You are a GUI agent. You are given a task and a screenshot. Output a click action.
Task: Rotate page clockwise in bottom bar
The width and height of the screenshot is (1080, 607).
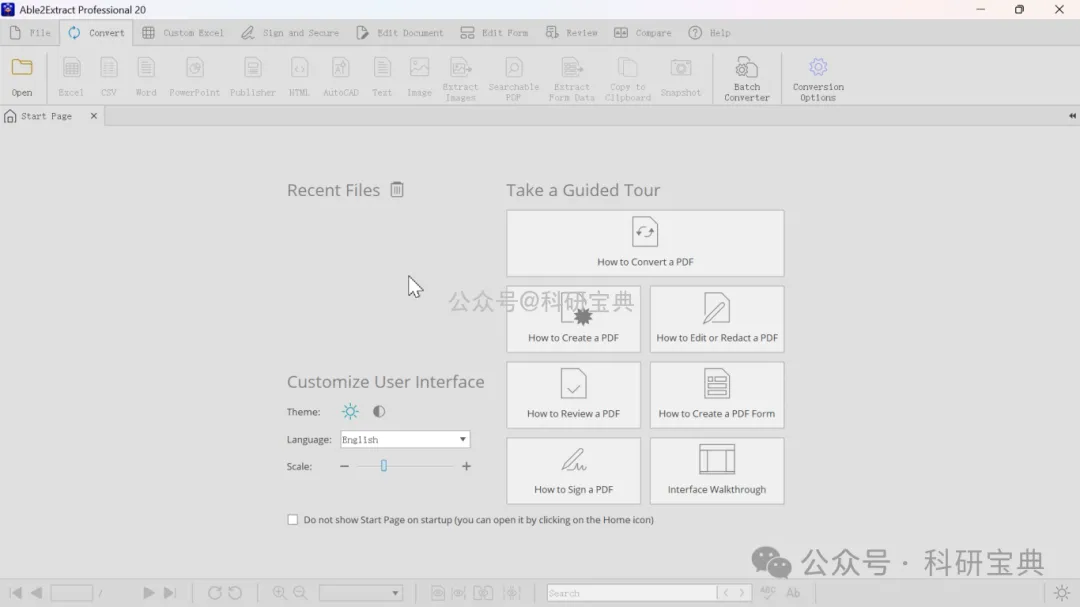(214, 593)
